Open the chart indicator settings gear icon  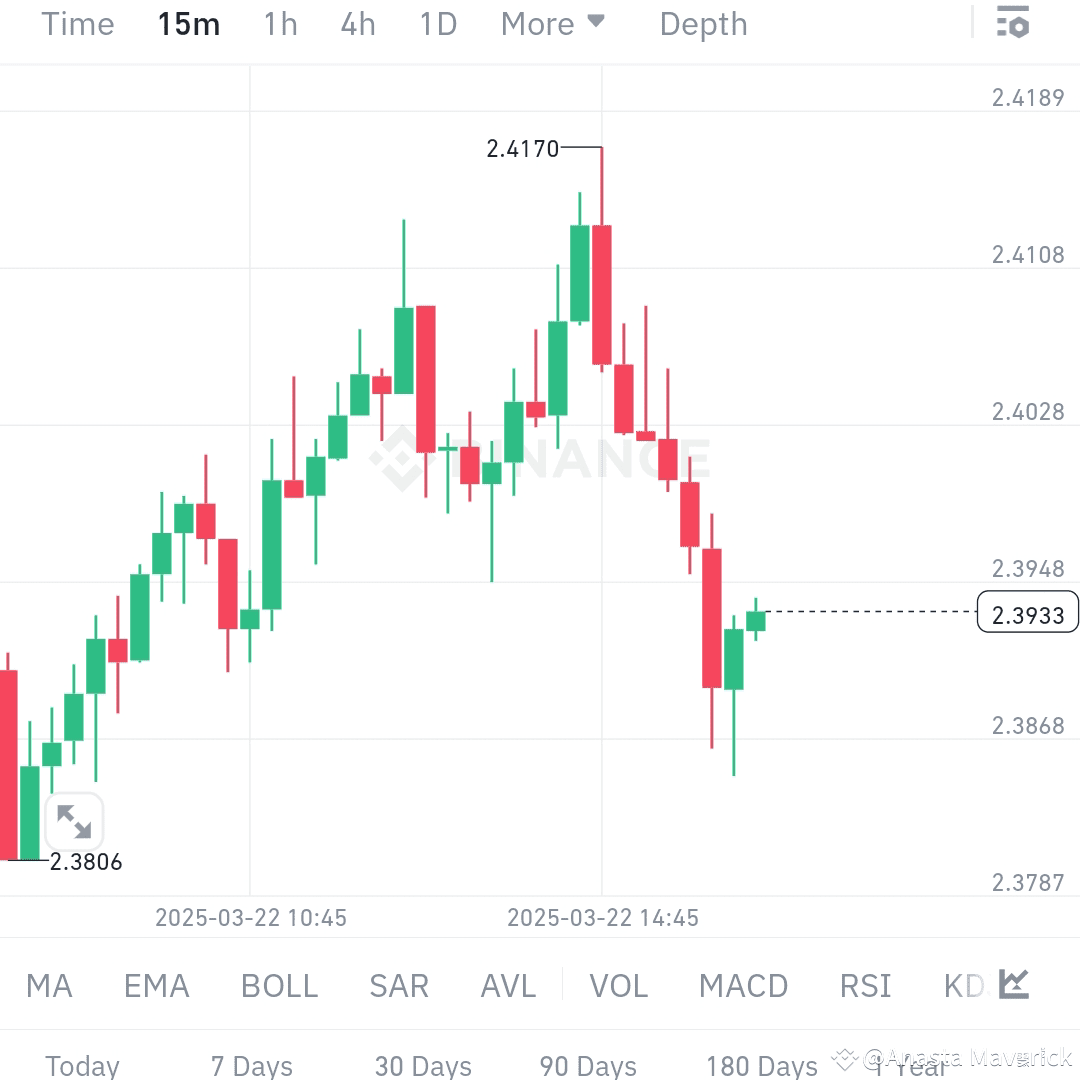pos(1012,23)
